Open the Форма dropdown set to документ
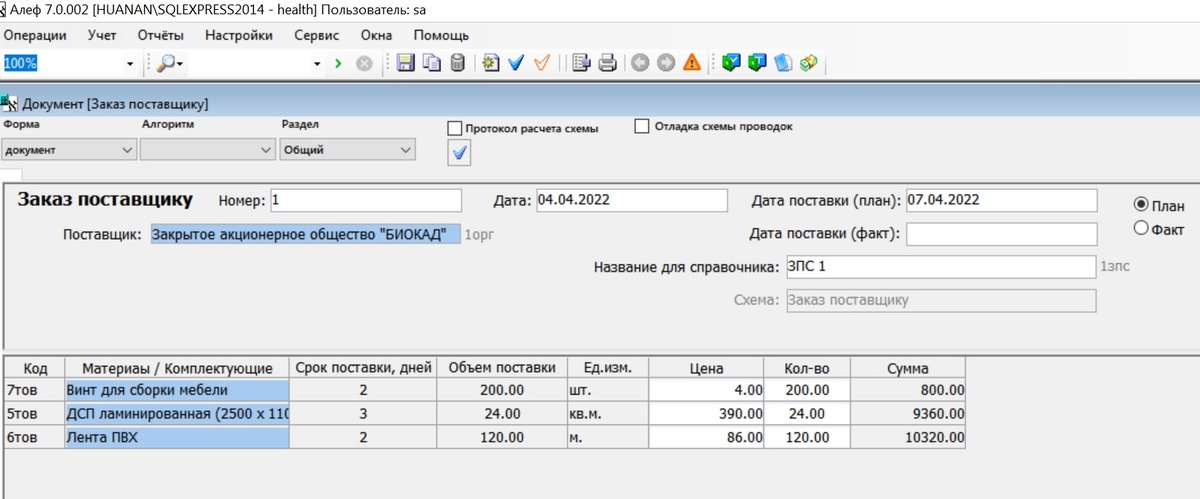Screen dimensions: 1200x499 click(x=68, y=150)
